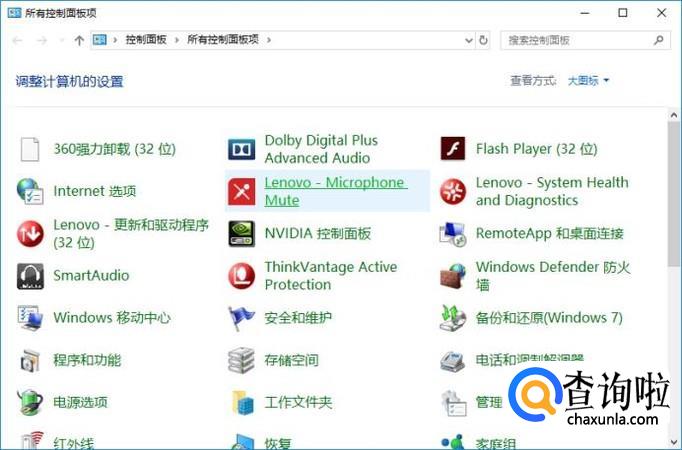Click the SmartAudio headphones icon
This screenshot has width=682, height=450.
pyautogui.click(x=30, y=276)
